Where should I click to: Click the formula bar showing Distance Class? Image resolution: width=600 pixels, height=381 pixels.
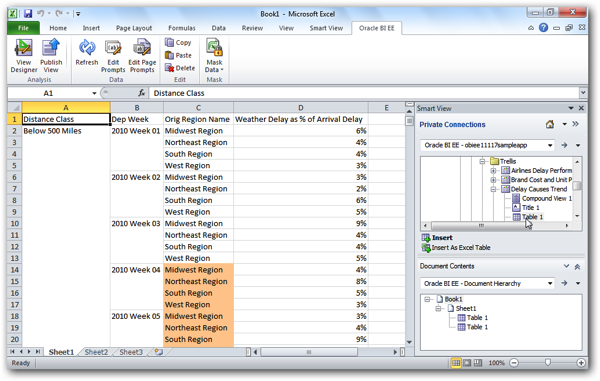[x=364, y=93]
